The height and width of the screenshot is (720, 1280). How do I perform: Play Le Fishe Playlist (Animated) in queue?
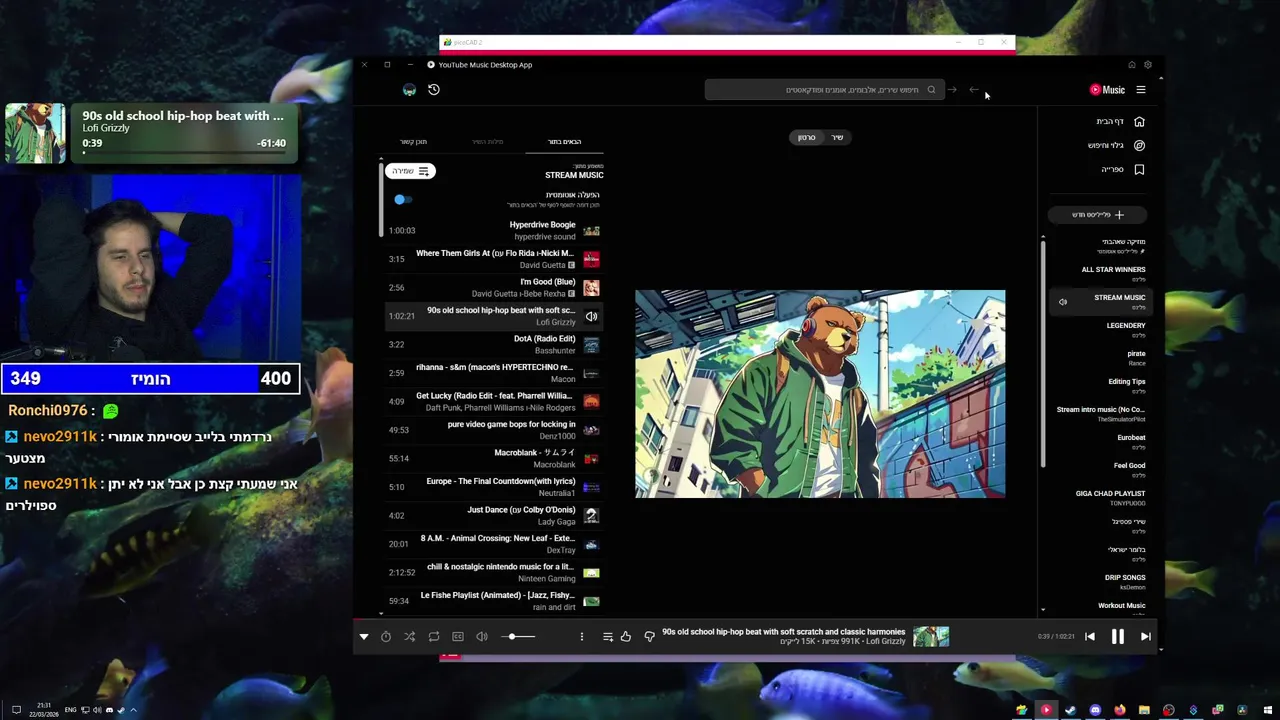click(494, 601)
